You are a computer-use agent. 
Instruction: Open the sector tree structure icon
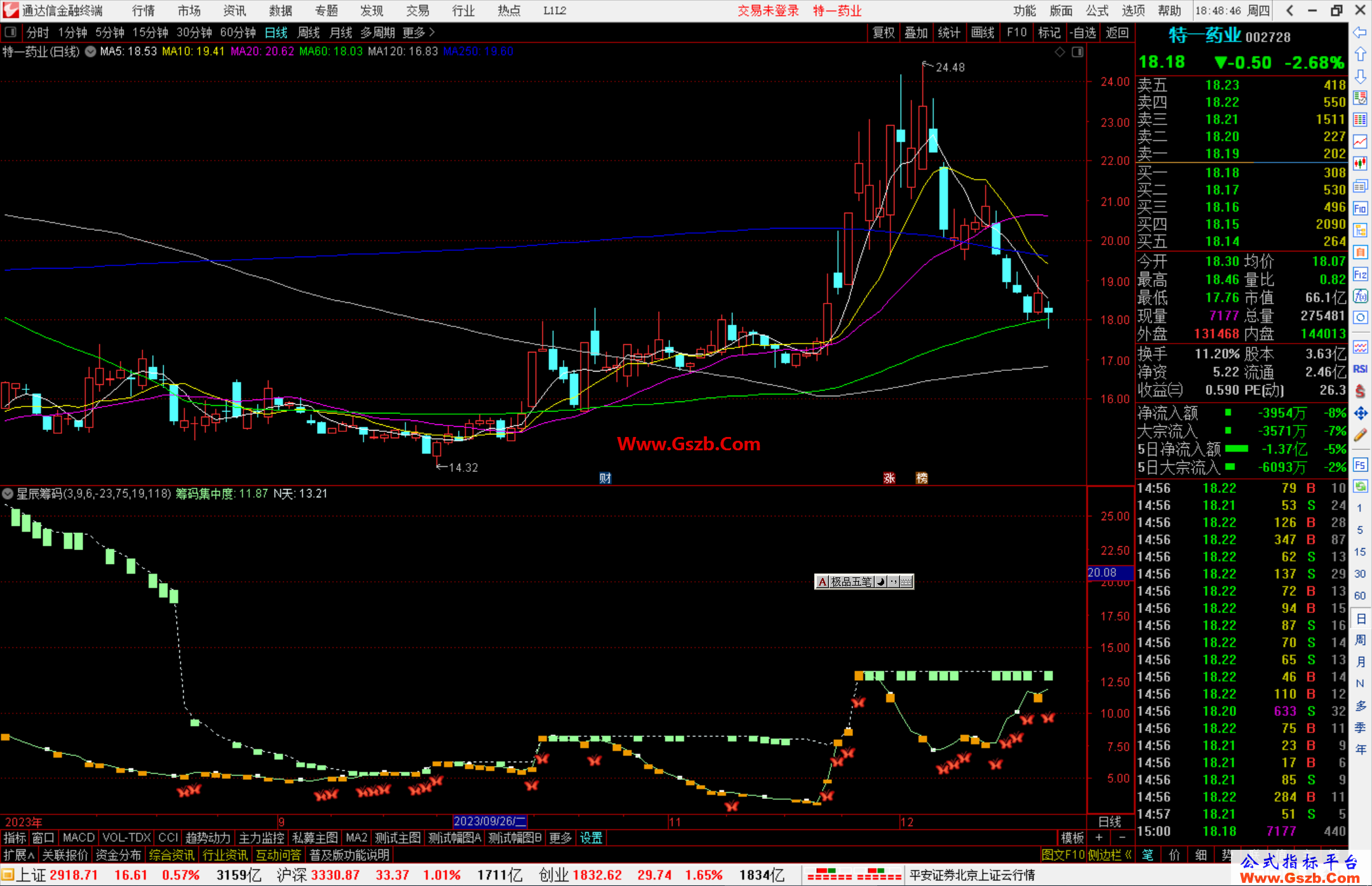coord(1360,230)
